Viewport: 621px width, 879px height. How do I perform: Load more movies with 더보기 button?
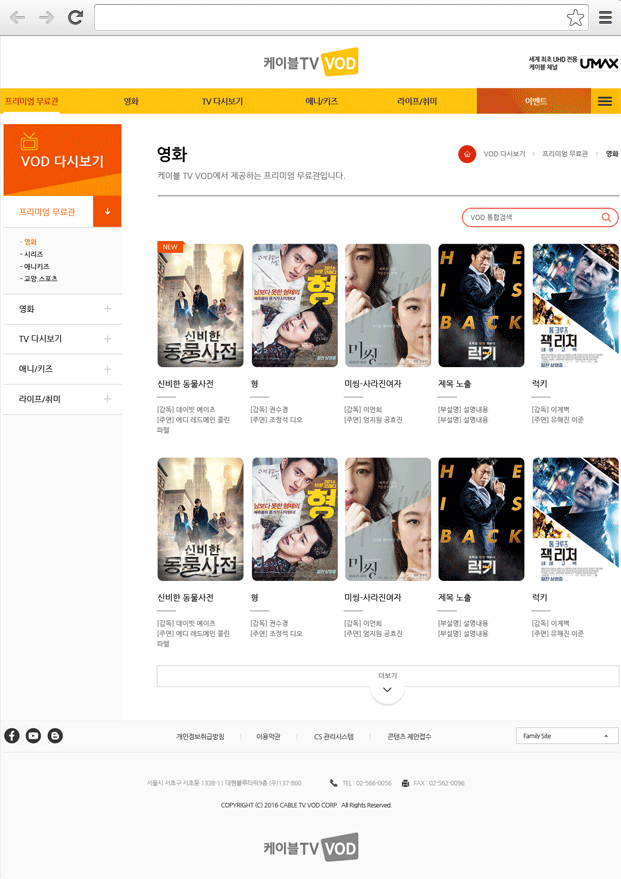pos(388,676)
